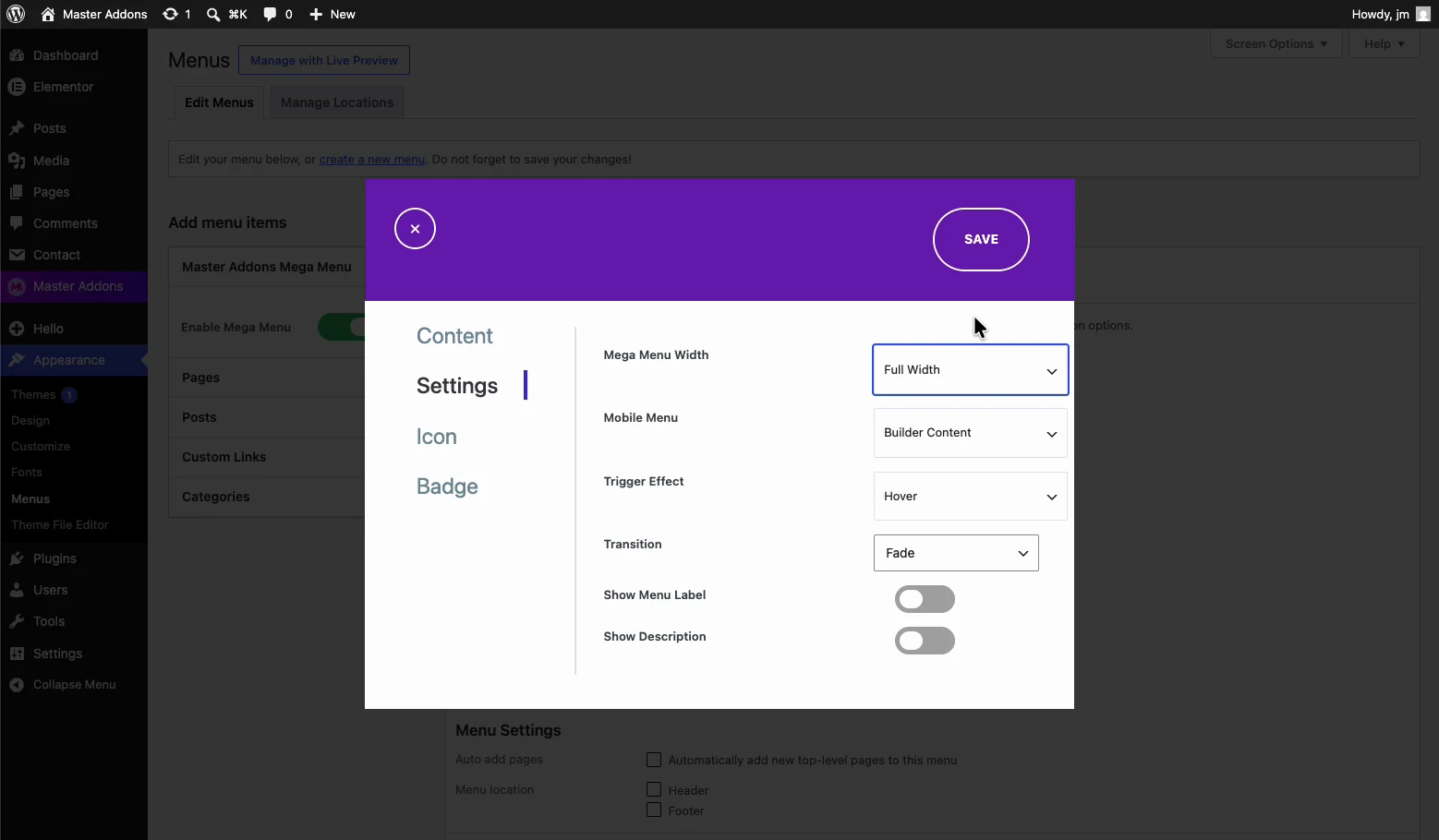Close the mega menu dialog with X
Image resolution: width=1439 pixels, height=840 pixels.
point(415,229)
